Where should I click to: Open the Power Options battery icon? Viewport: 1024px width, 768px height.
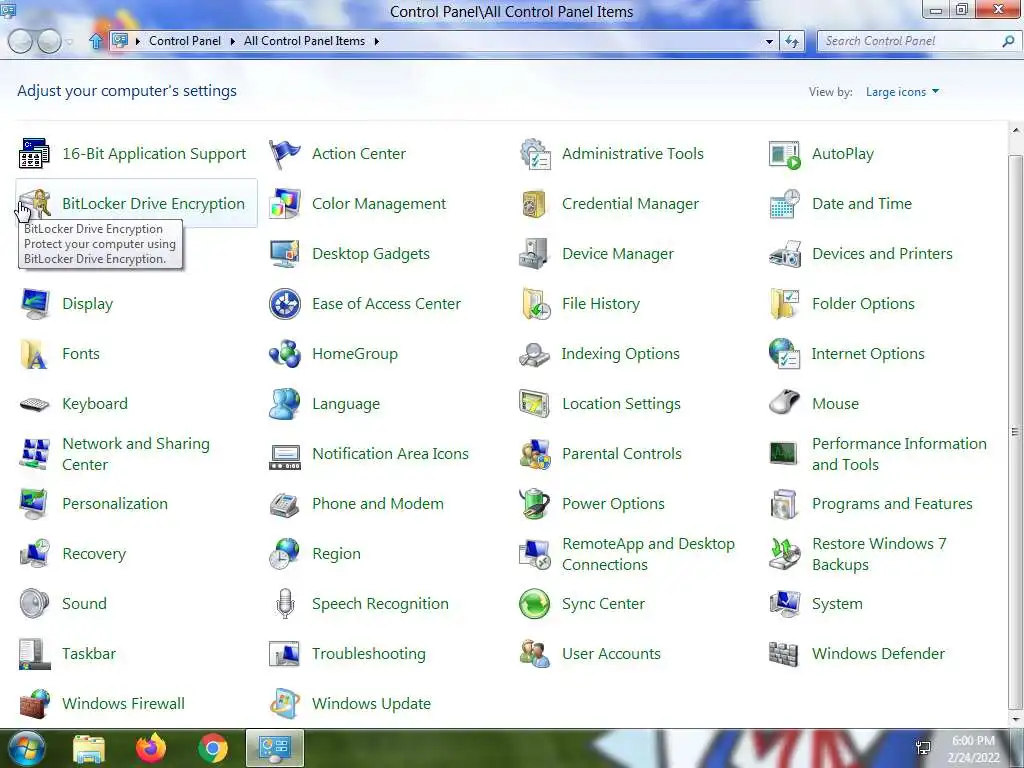[535, 504]
